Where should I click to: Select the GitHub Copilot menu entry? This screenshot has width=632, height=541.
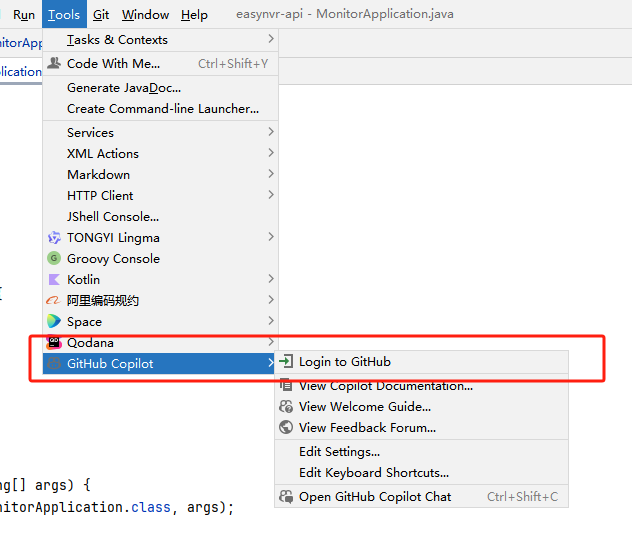pos(160,363)
